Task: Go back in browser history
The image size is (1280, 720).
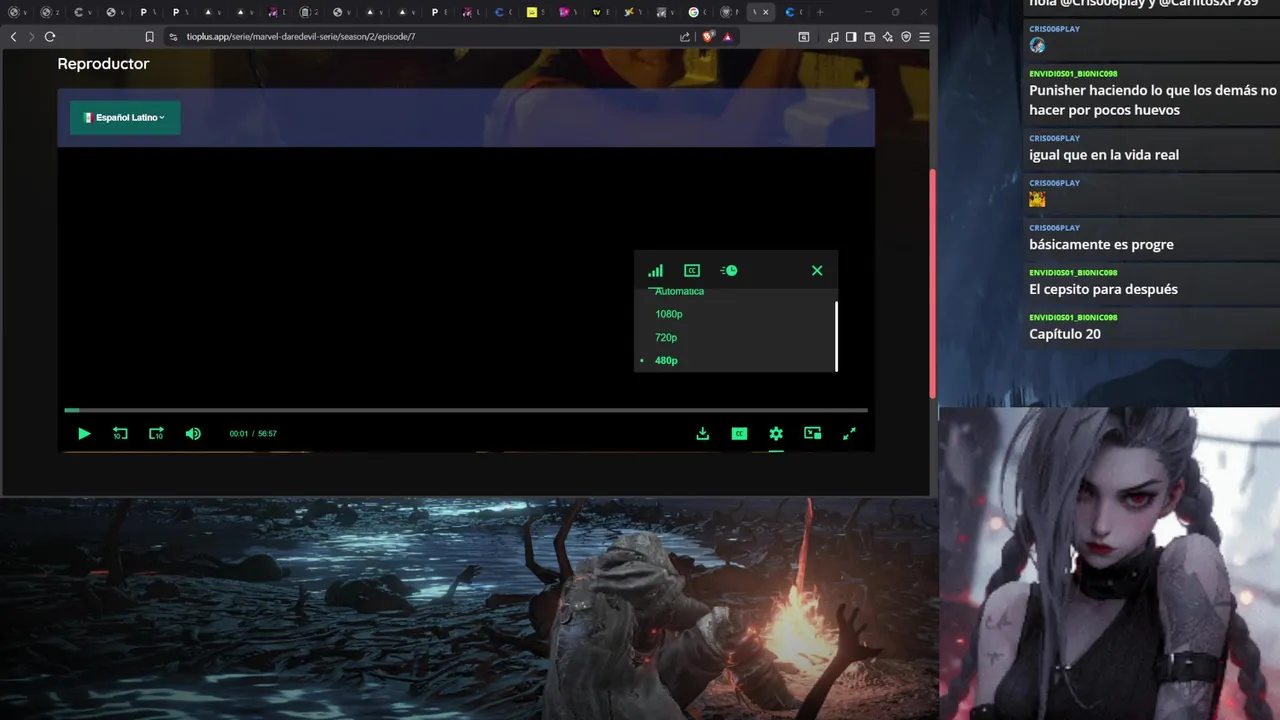Action: point(13,37)
